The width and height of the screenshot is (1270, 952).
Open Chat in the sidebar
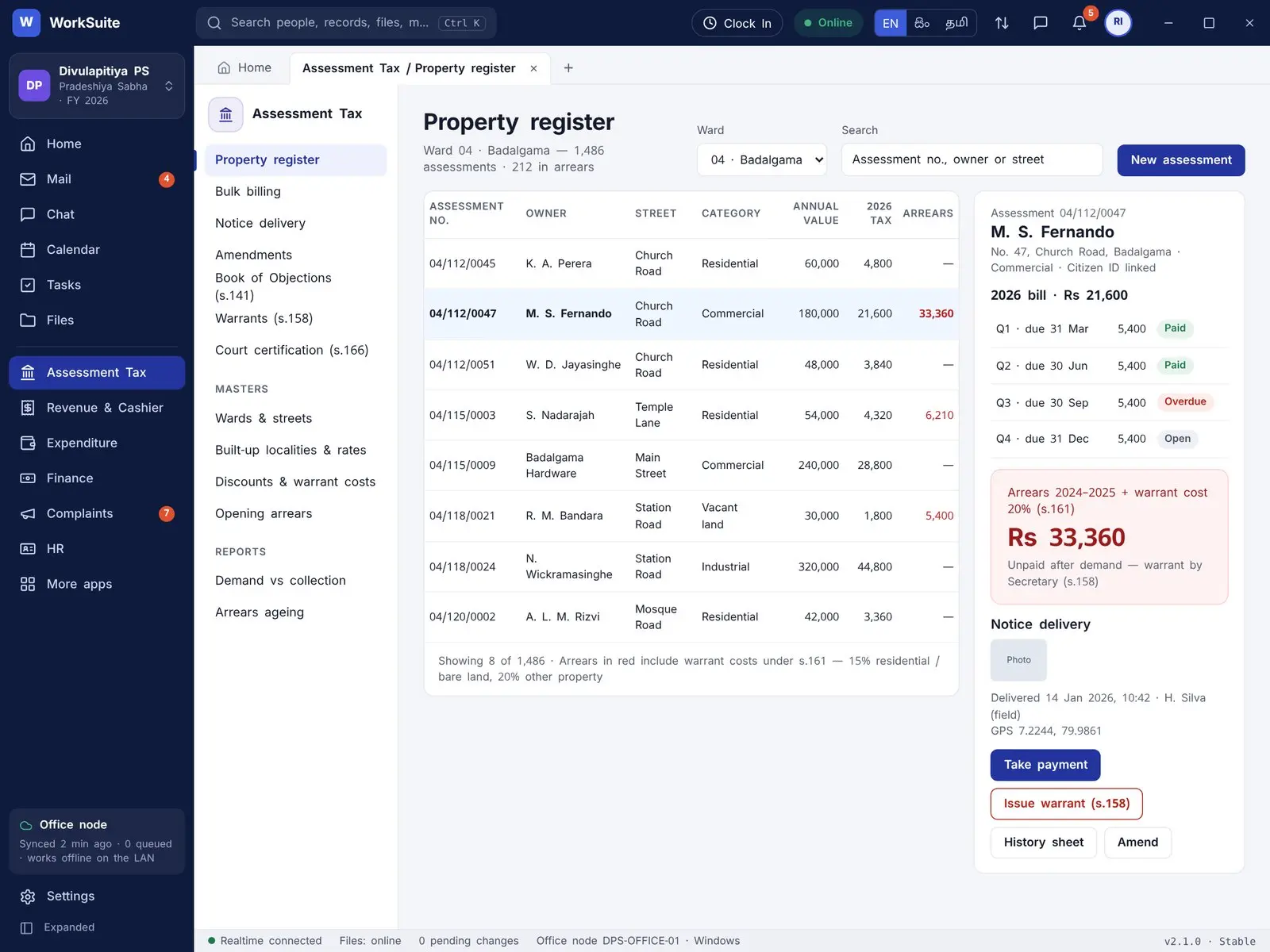click(97, 214)
